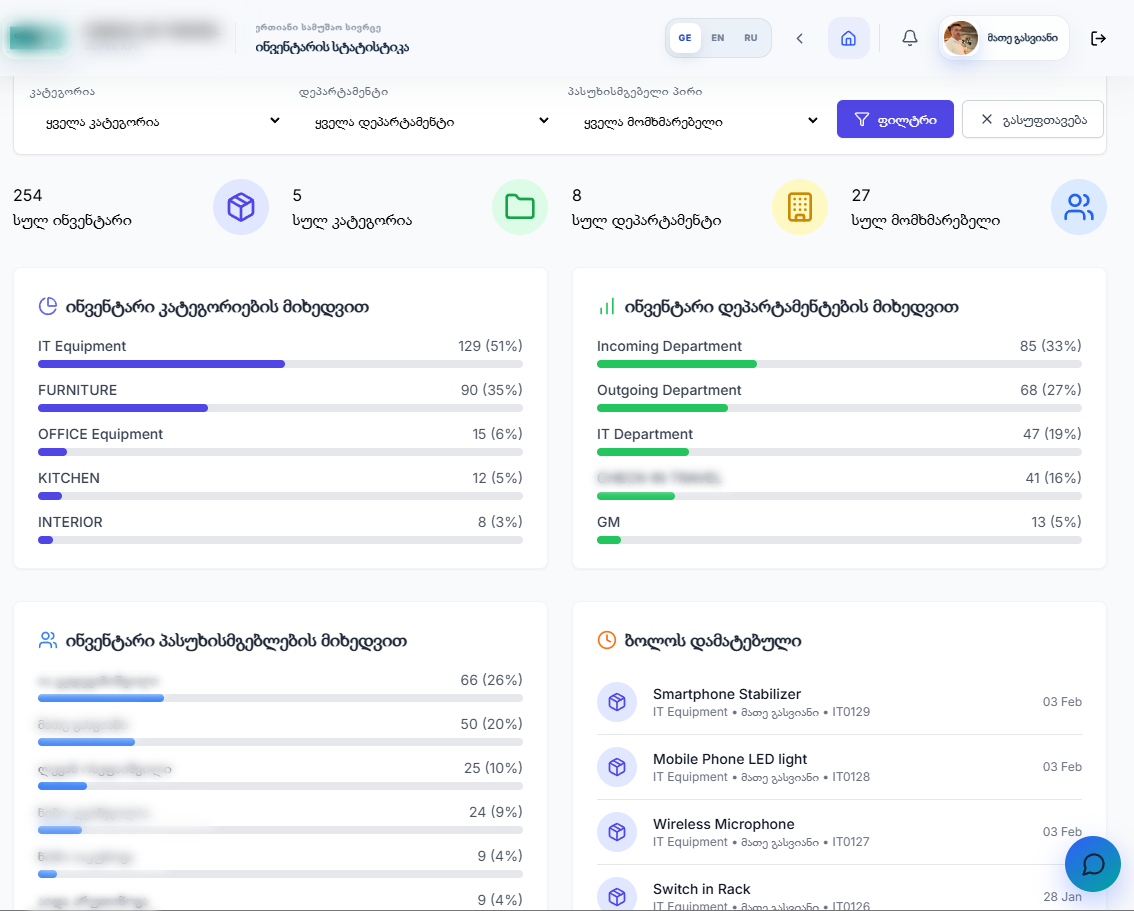Select the IT Department label
1134x911 pixels.
coord(645,435)
